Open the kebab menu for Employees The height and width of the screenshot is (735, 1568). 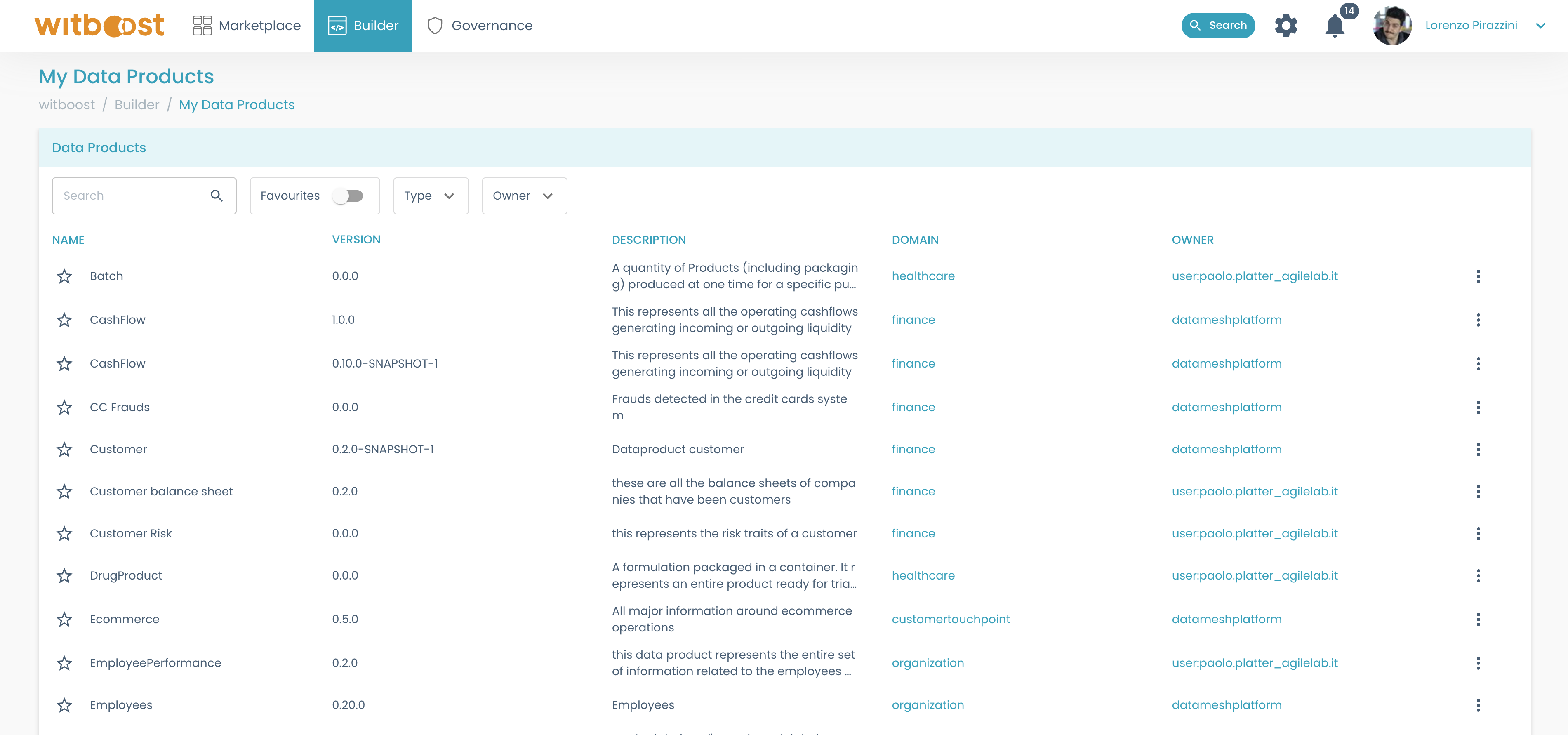pos(1479,704)
